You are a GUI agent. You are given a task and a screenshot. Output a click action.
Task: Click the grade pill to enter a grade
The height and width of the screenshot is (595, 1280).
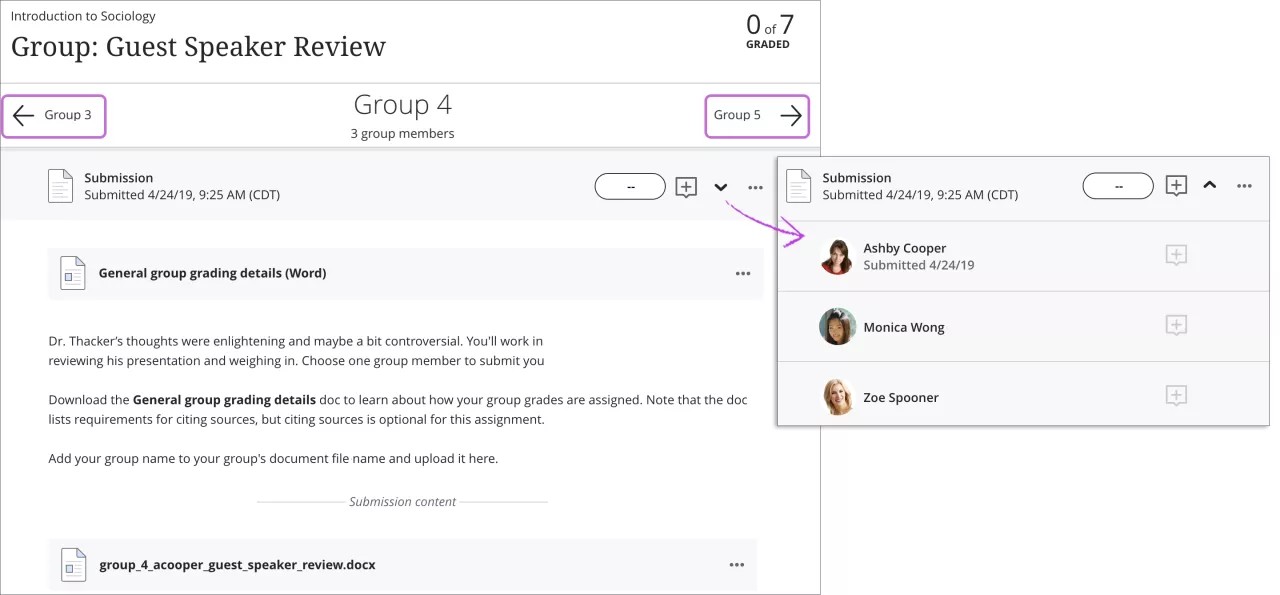630,186
